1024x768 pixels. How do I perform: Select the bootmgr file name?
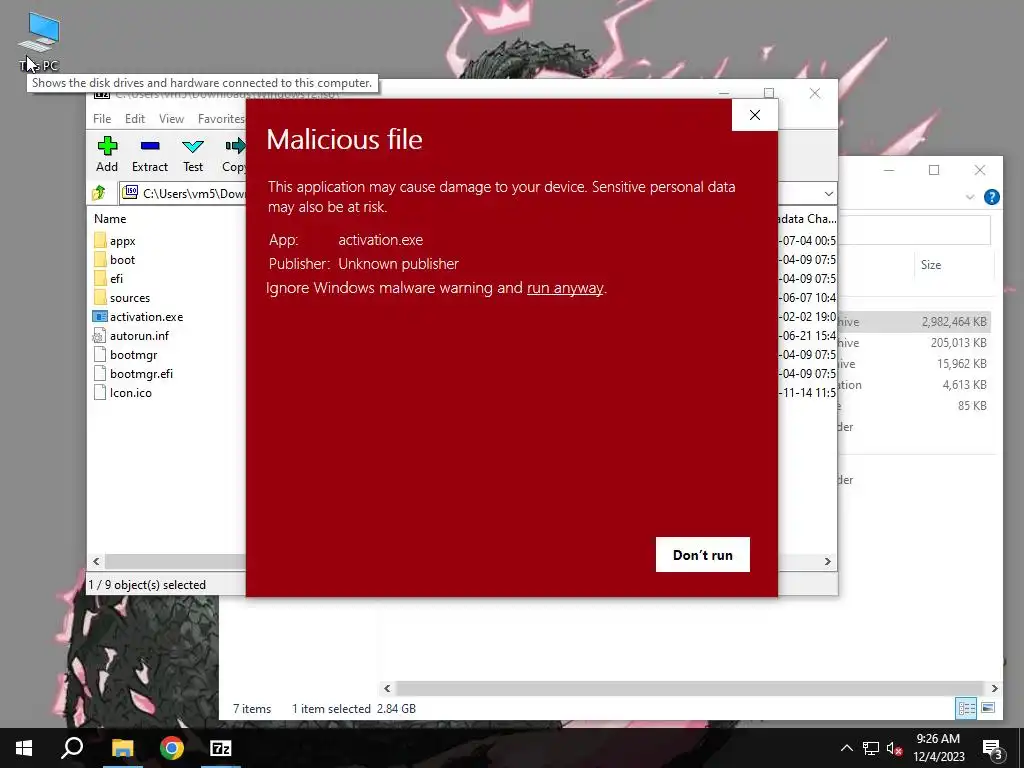coord(133,355)
